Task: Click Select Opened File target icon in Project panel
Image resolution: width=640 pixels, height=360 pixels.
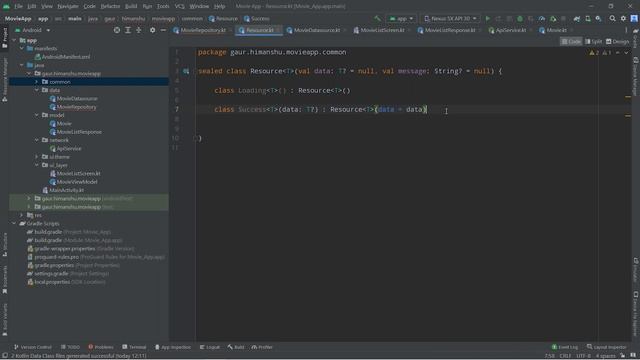Action: point(117,30)
